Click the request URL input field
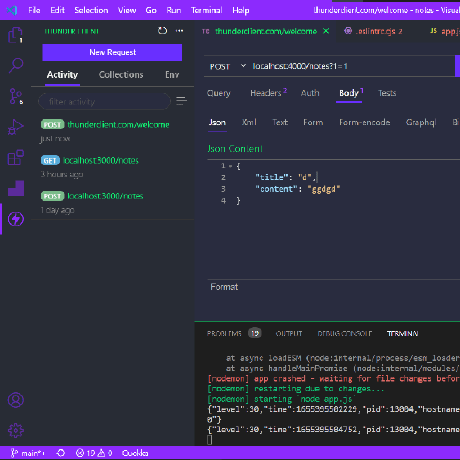 (353, 66)
